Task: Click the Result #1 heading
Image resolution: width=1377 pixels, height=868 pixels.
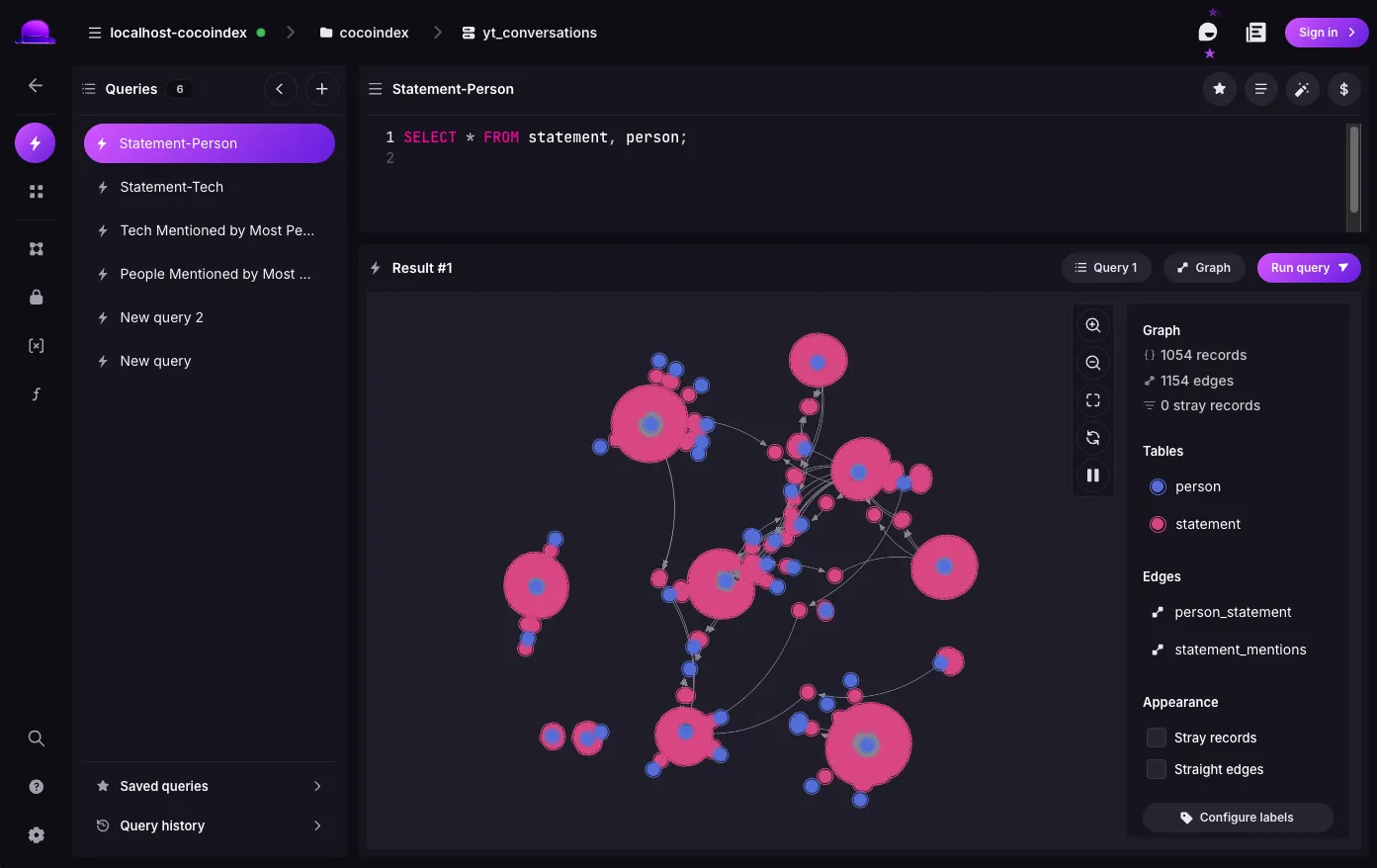Action: tap(422, 268)
